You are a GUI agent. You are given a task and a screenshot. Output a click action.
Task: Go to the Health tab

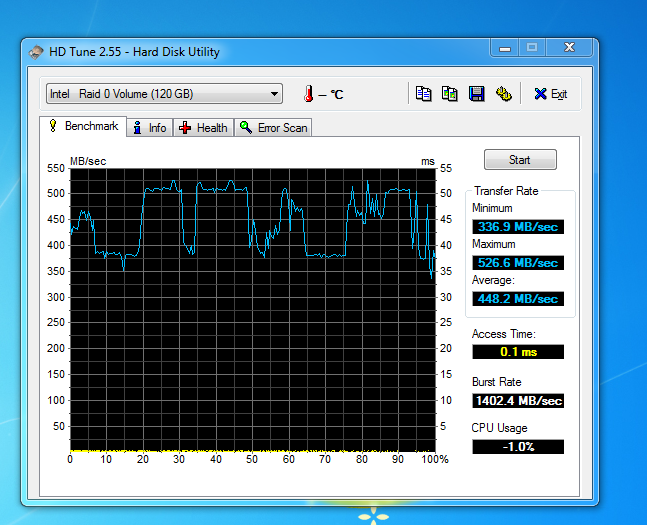(x=203, y=128)
